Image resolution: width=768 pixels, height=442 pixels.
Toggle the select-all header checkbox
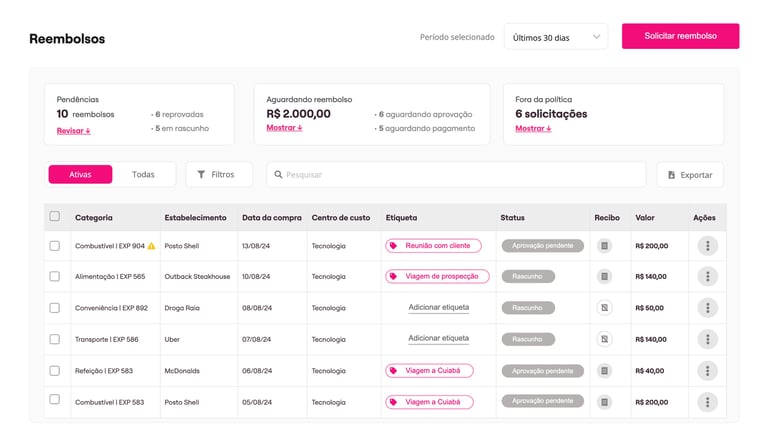pos(55,217)
